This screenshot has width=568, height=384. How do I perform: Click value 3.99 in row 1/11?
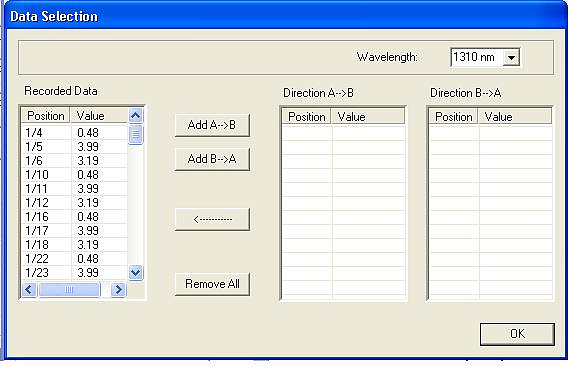pyautogui.click(x=88, y=189)
